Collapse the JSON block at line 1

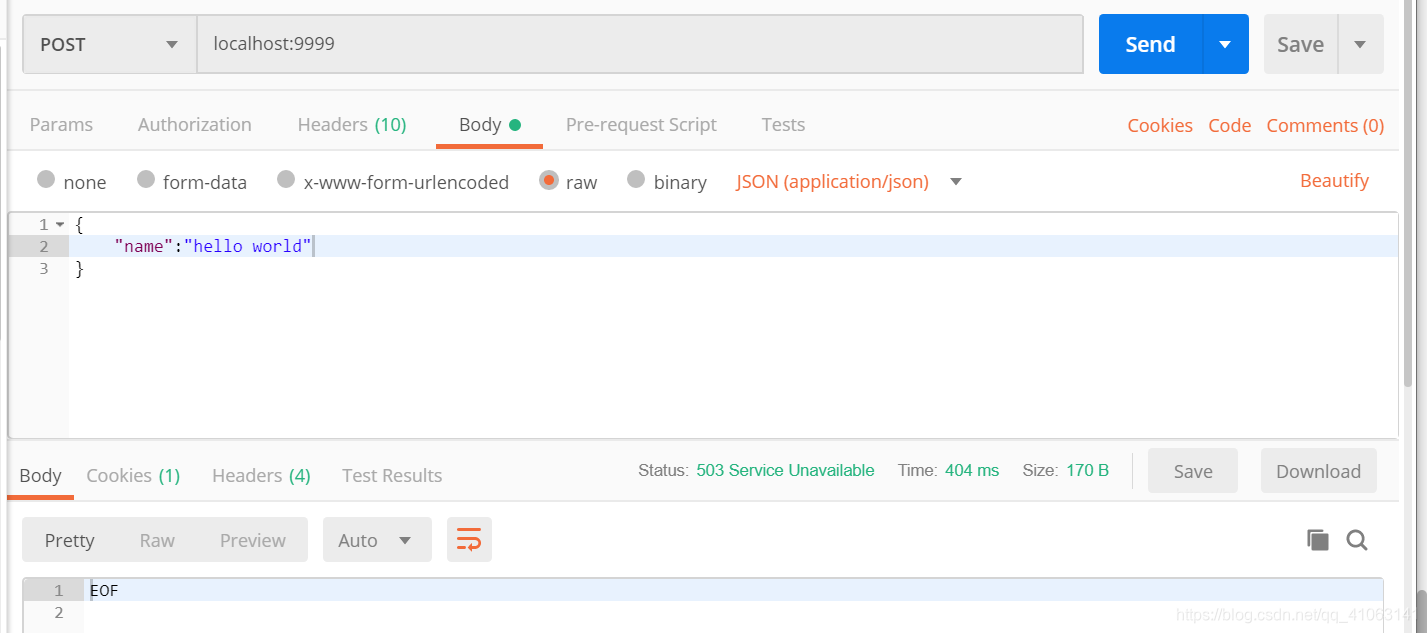(60, 224)
